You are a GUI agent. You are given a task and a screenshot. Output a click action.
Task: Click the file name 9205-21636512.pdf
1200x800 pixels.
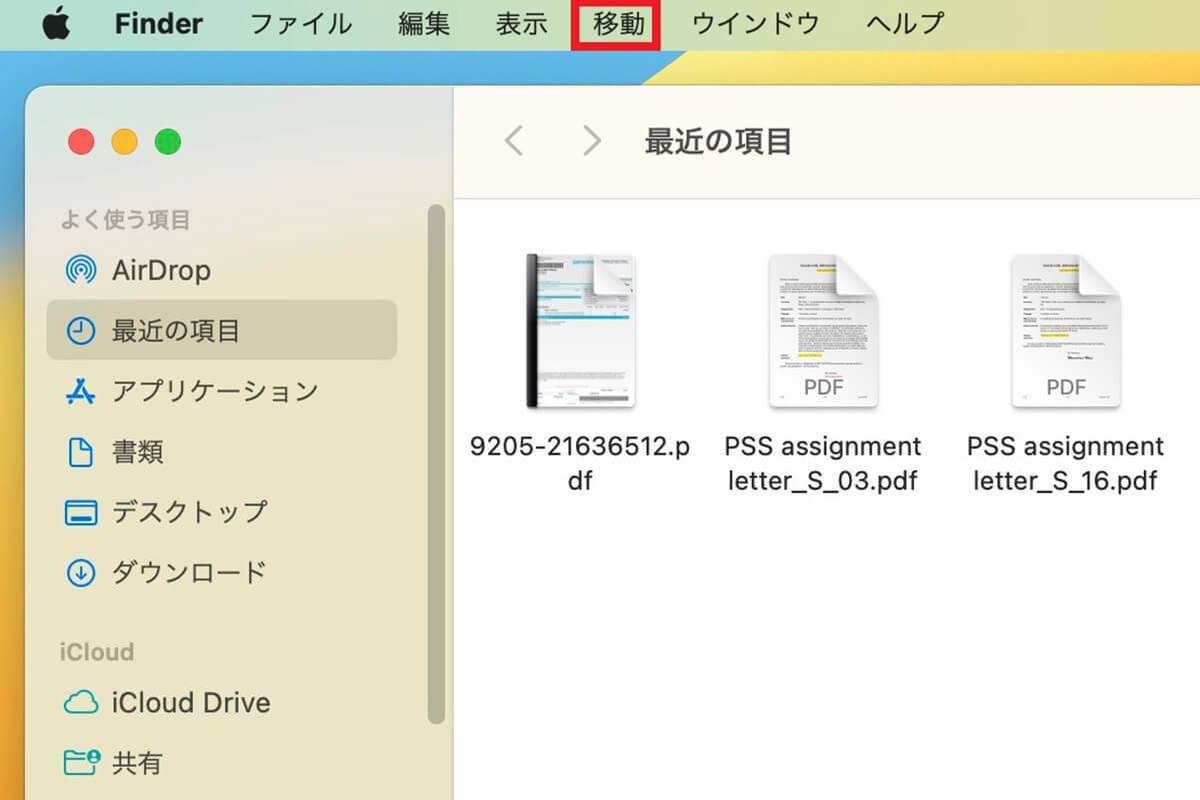click(580, 463)
